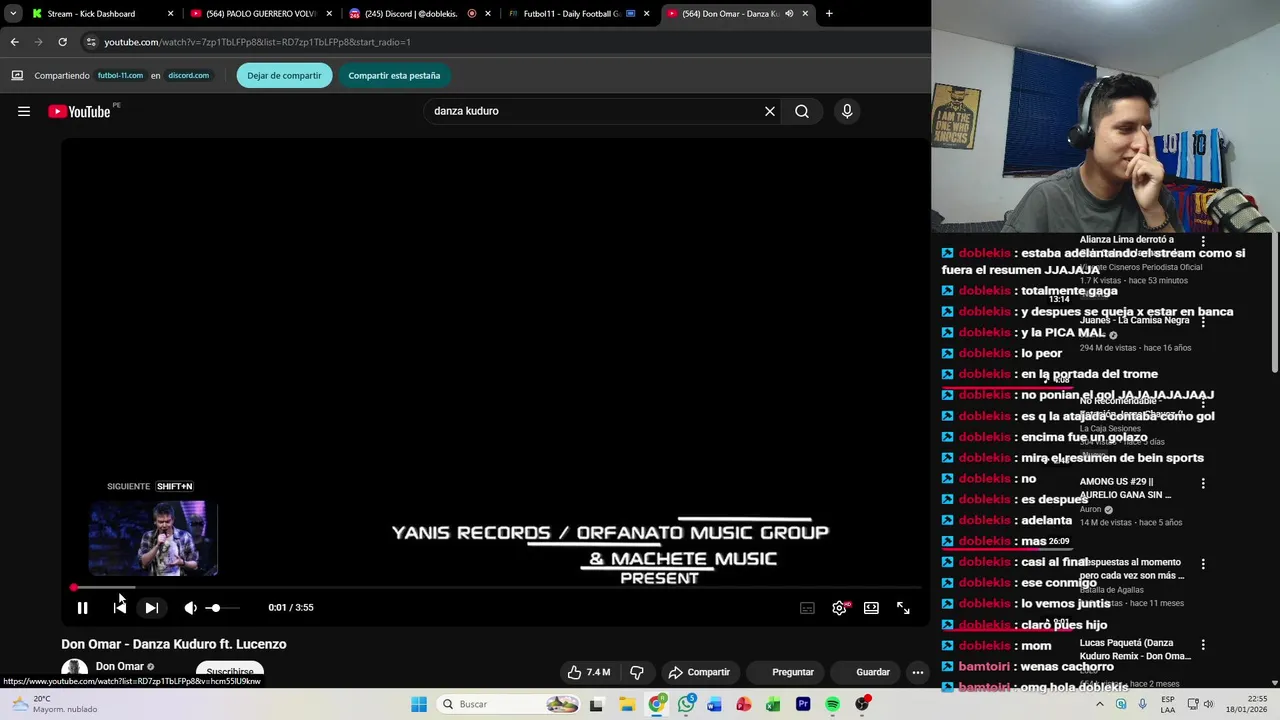Open options for 'Alianza Lima derrotó a' video

pos(1203,241)
